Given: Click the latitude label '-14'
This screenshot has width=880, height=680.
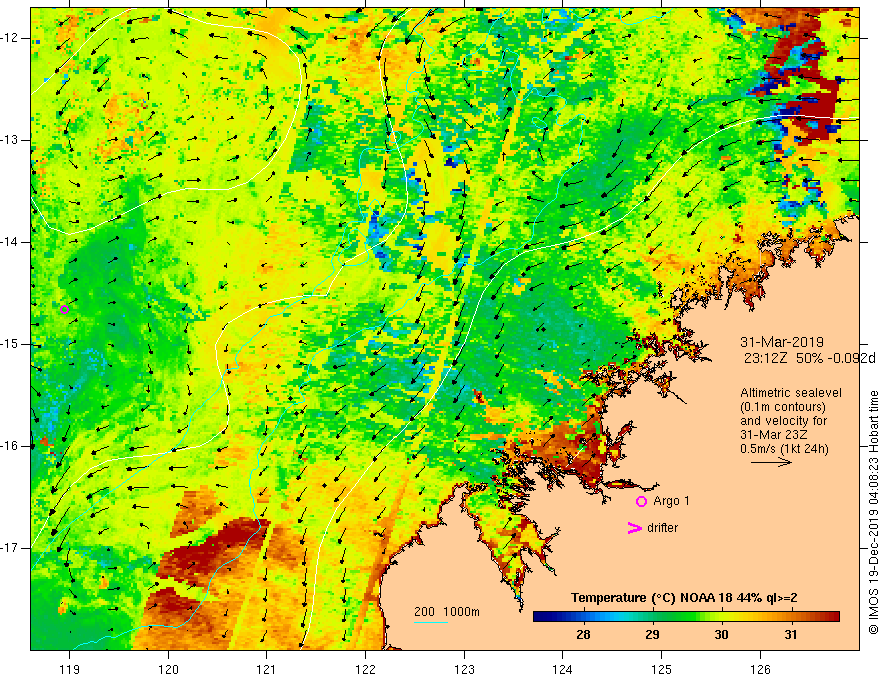Looking at the screenshot, I should click(x=11, y=242).
